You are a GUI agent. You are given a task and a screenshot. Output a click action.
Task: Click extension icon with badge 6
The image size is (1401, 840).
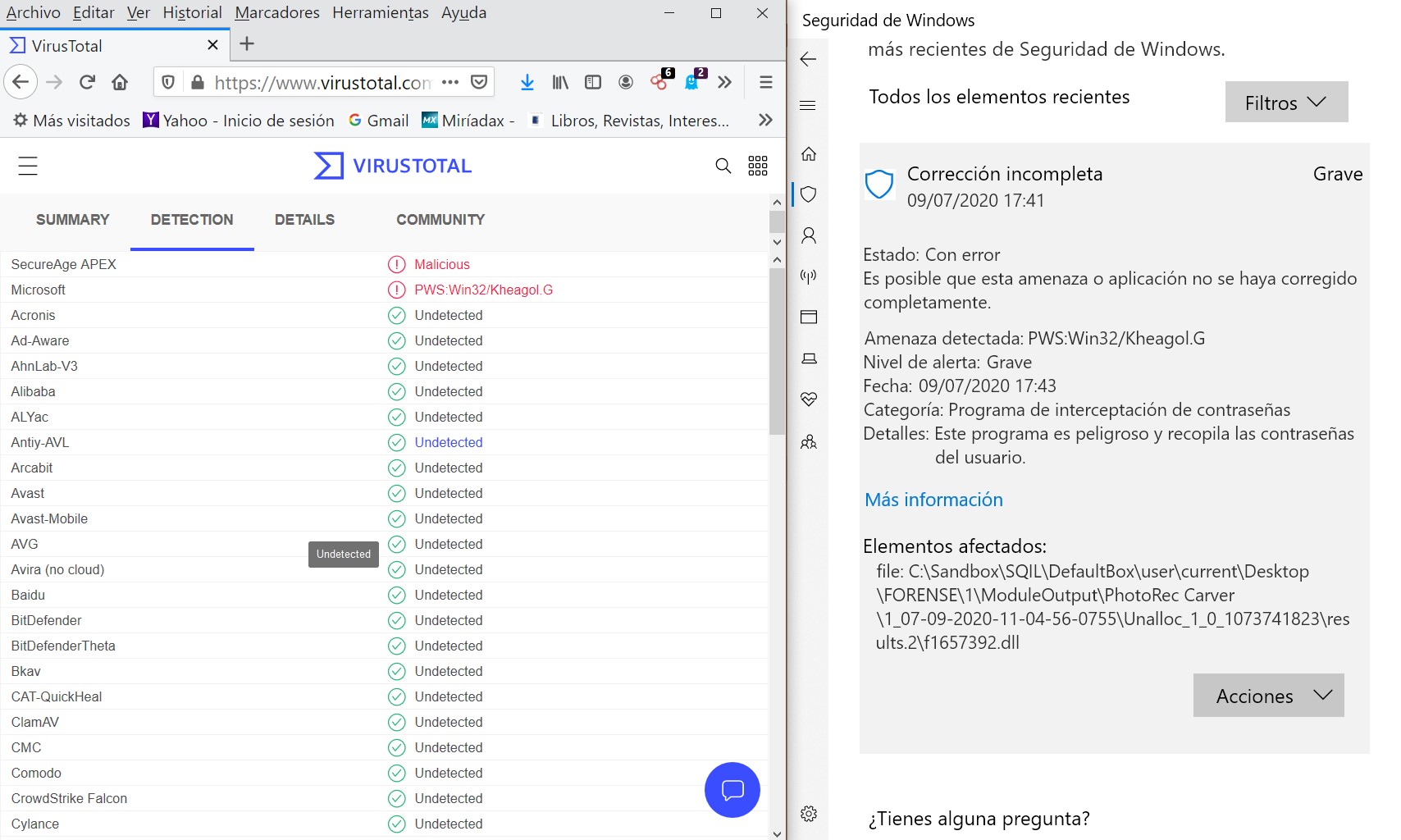tap(660, 80)
